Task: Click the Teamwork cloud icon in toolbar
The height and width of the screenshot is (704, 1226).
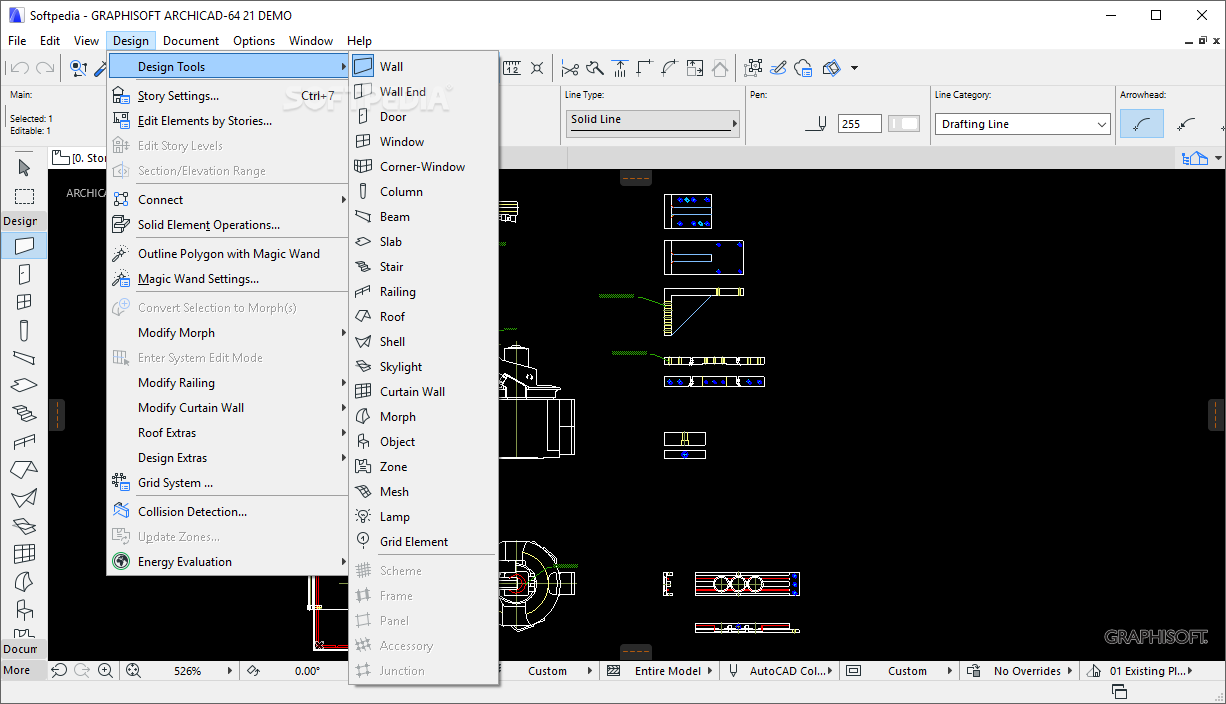Action: click(x=805, y=68)
